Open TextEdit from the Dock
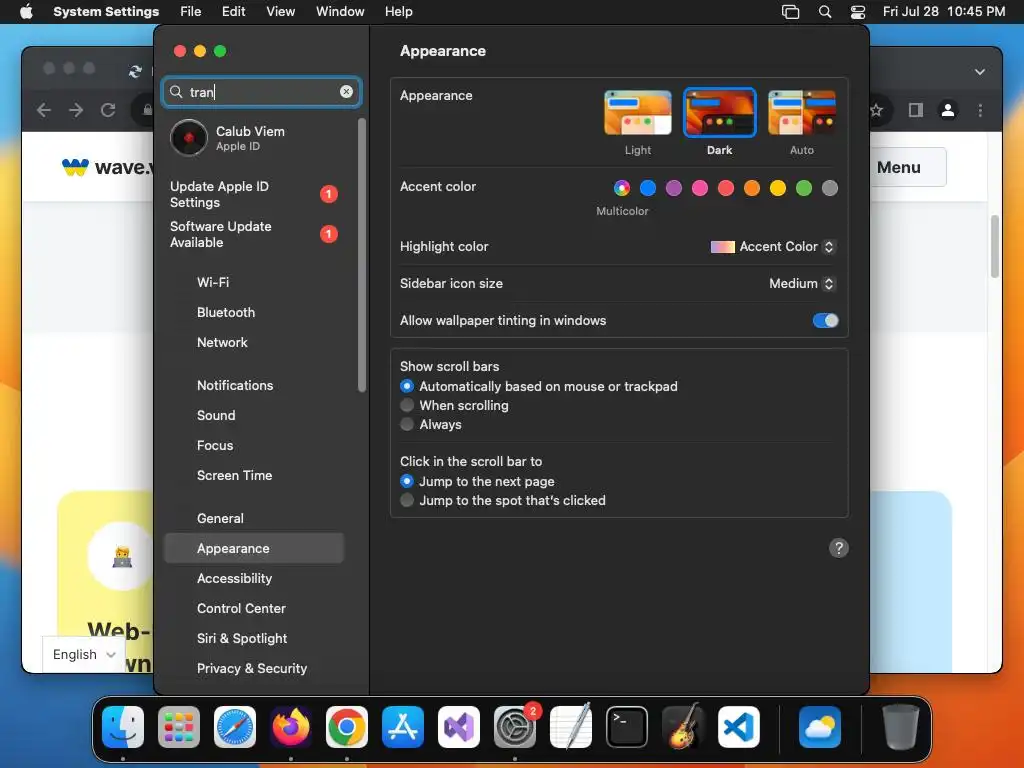This screenshot has width=1024, height=768. [x=571, y=727]
